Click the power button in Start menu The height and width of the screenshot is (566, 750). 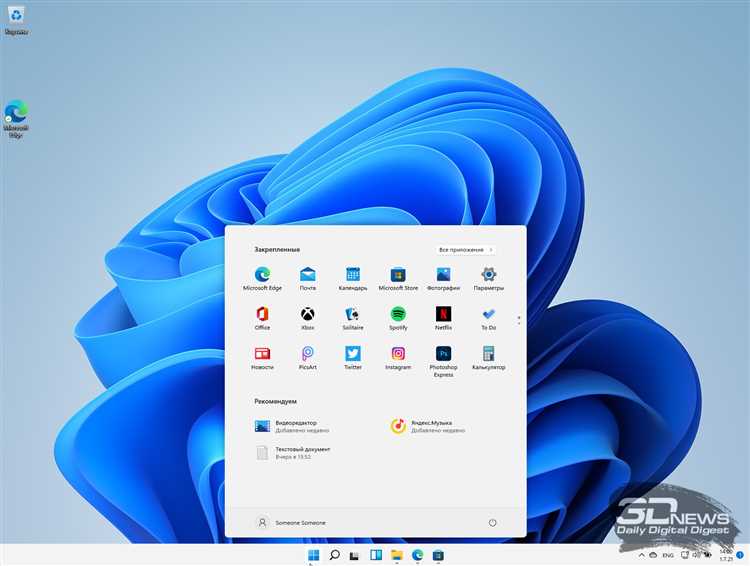[492, 522]
